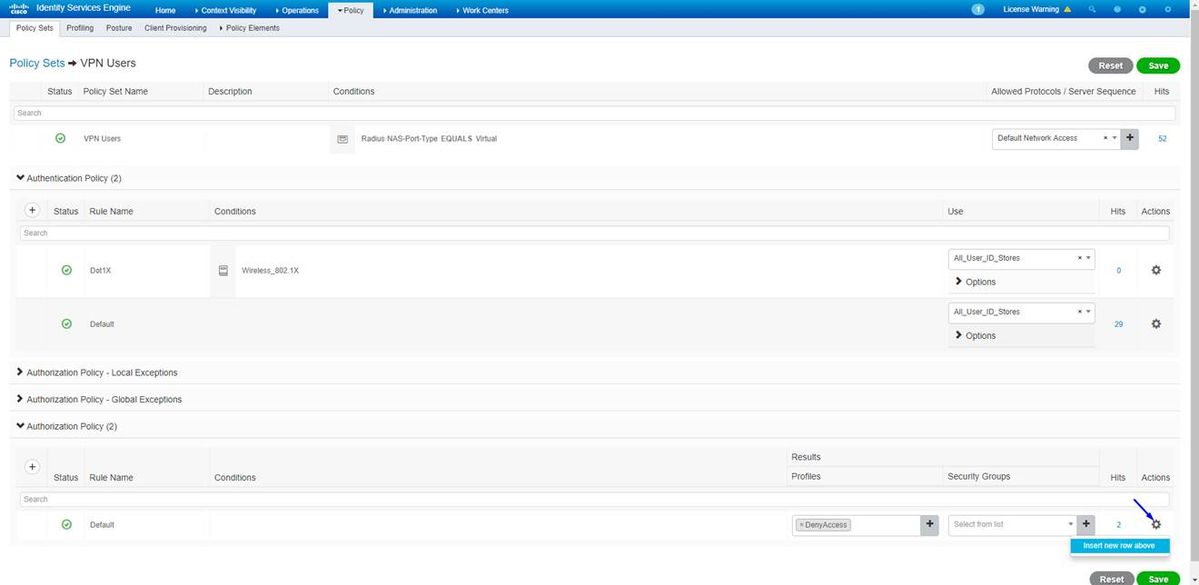Open the gear for Default rule with 29 hits
The height and width of the screenshot is (585, 1199).
point(1156,323)
